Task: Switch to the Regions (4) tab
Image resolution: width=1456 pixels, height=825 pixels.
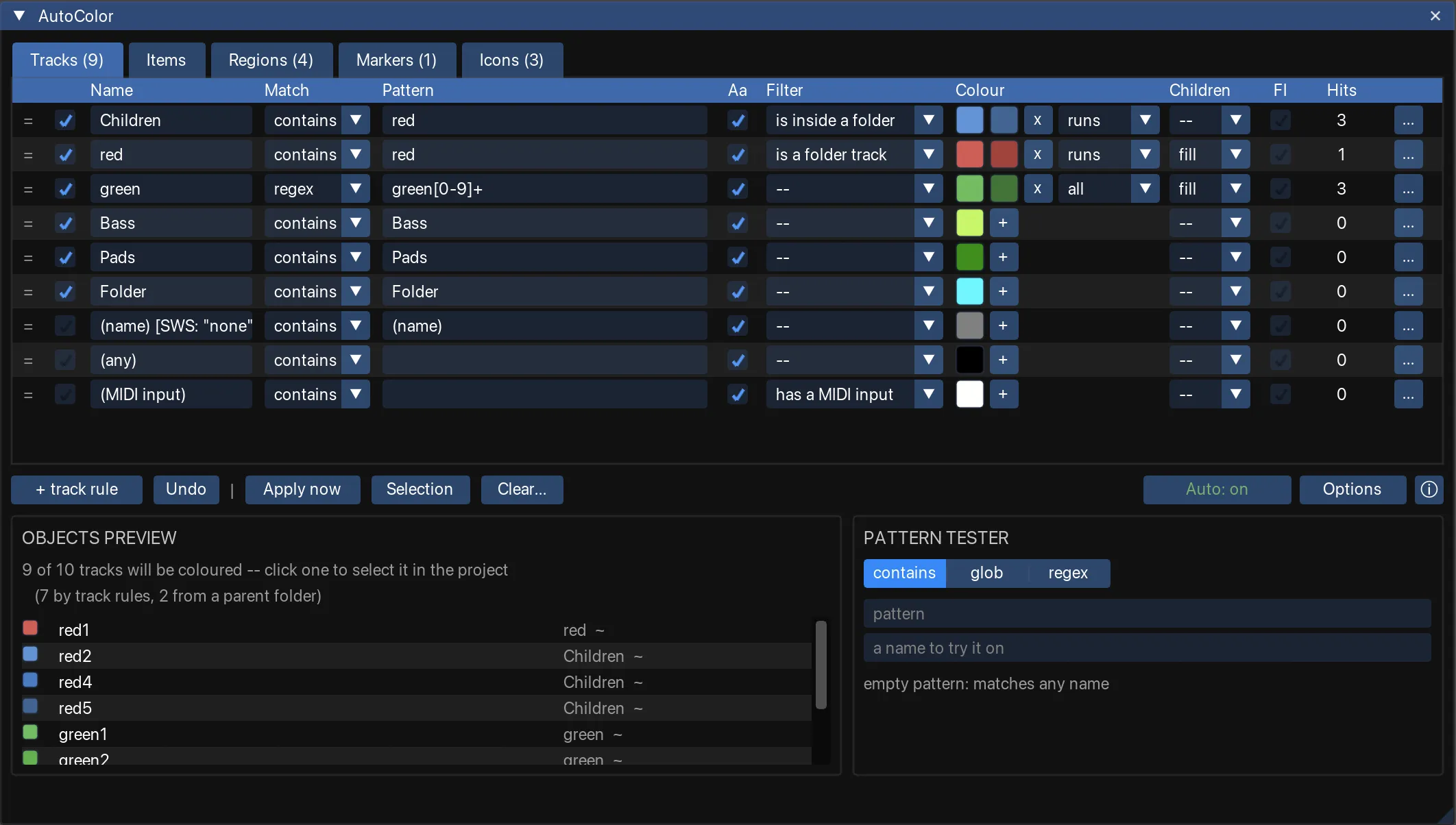Action: click(x=271, y=60)
